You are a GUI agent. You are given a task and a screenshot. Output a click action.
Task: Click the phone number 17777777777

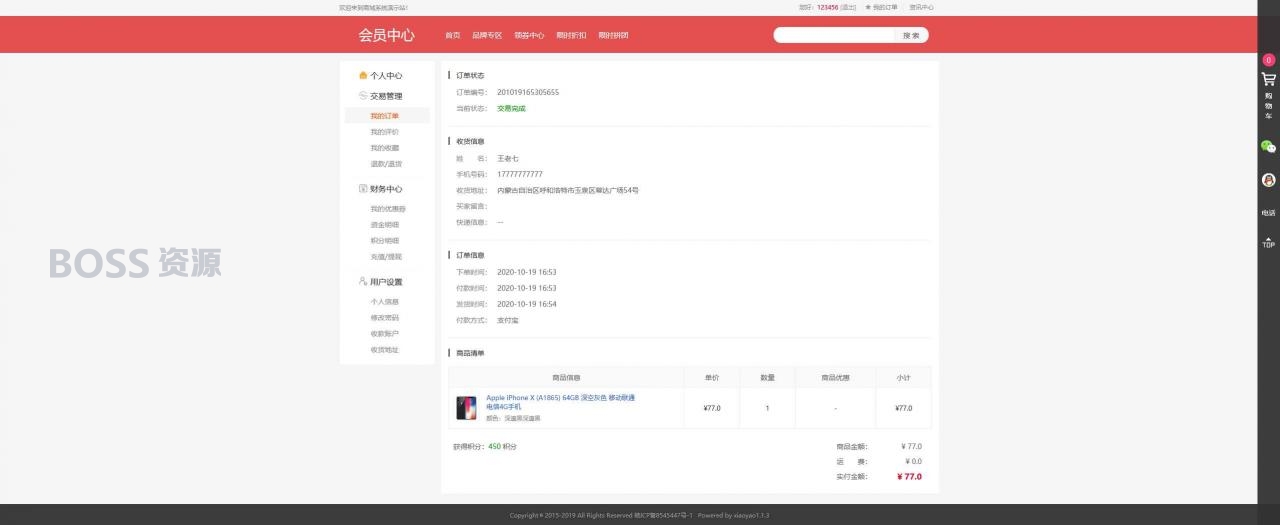point(520,174)
